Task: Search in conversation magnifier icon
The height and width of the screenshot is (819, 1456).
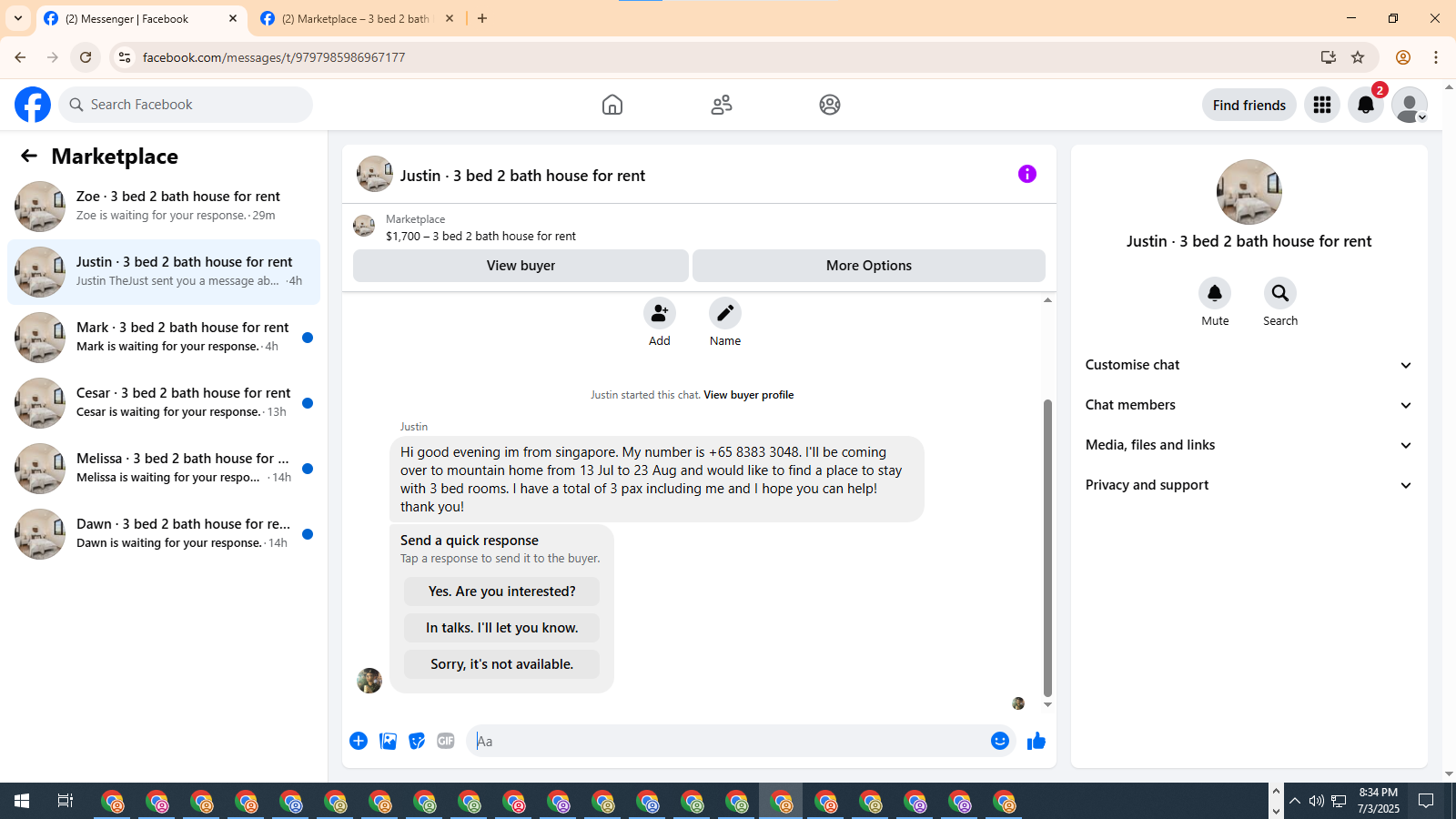Action: point(1280,293)
